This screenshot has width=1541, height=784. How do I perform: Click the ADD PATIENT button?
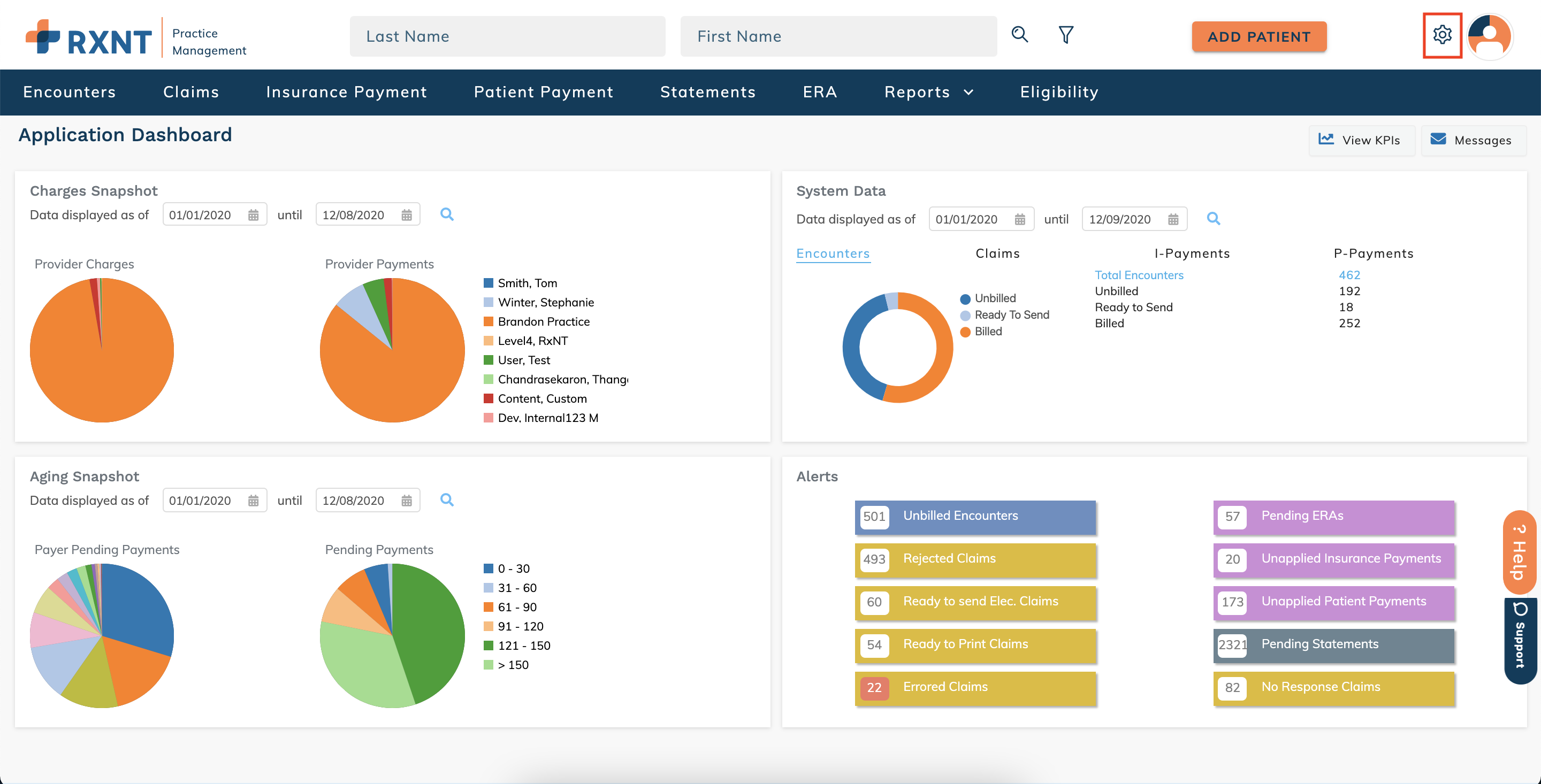pyautogui.click(x=1259, y=36)
